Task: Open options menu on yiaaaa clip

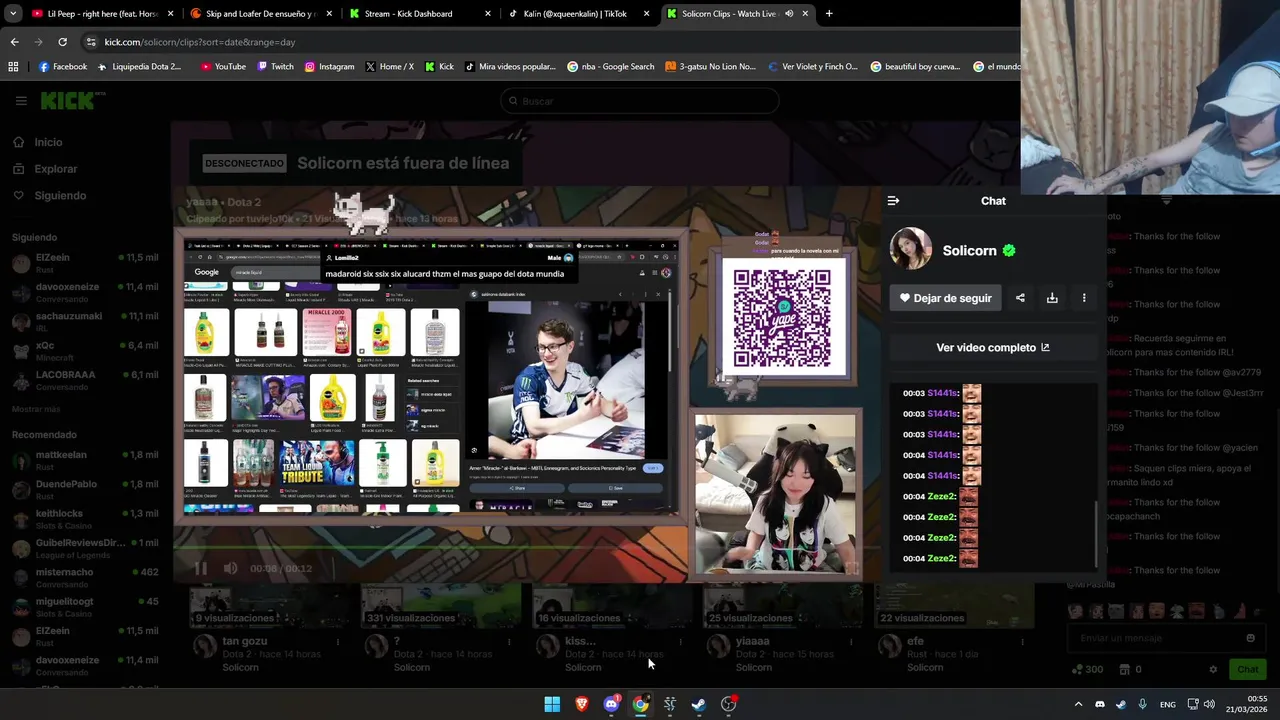Action: 851,641
